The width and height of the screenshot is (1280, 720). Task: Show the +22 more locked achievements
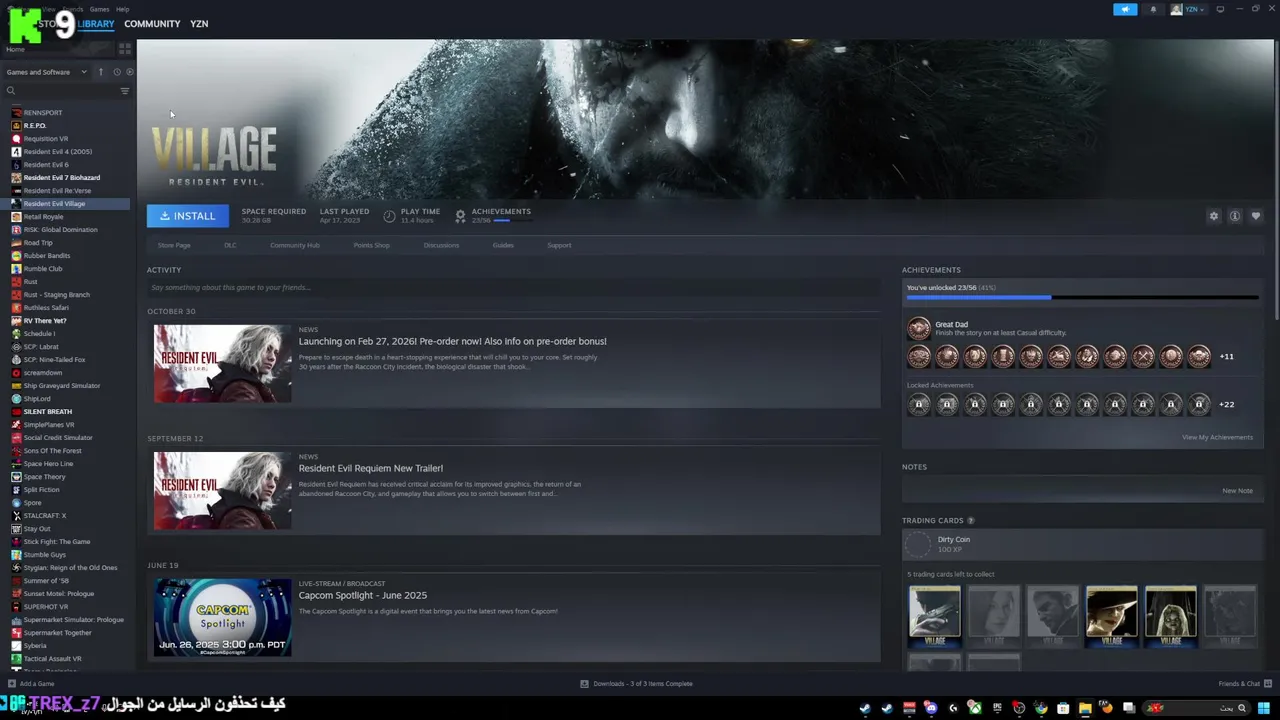point(1227,404)
